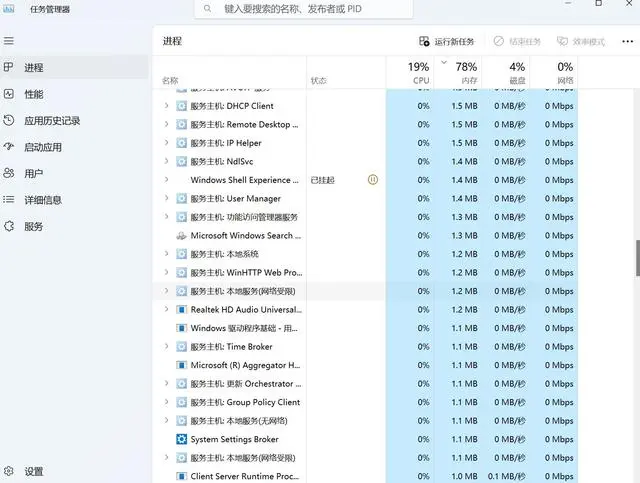Click the App history clock icon
The height and width of the screenshot is (483, 640).
[x=9, y=120]
